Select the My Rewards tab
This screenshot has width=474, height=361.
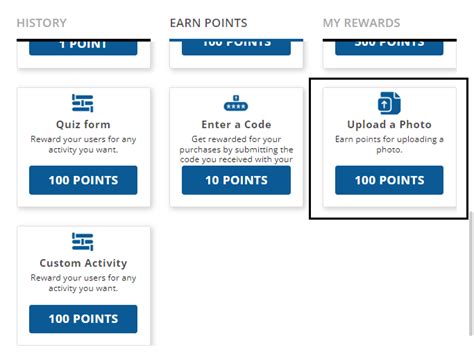pos(361,23)
